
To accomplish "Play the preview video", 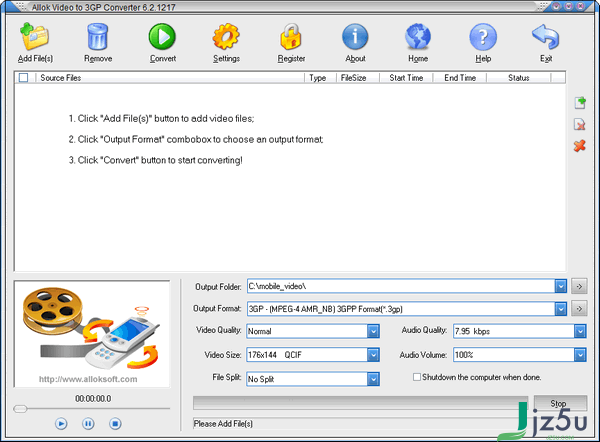I will click(x=61, y=424).
